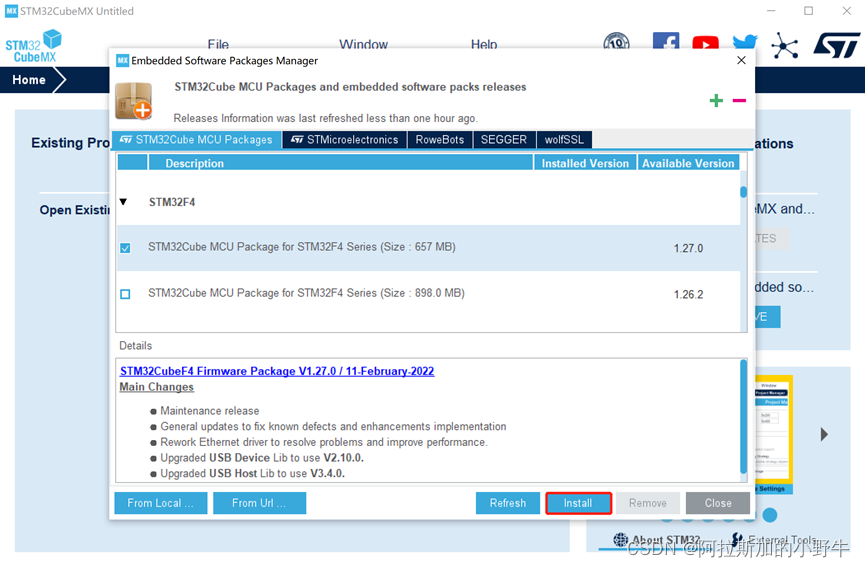Image resolution: width=865 pixels, height=567 pixels.
Task: Click the dialog's bottom Close button
Action: (x=718, y=503)
